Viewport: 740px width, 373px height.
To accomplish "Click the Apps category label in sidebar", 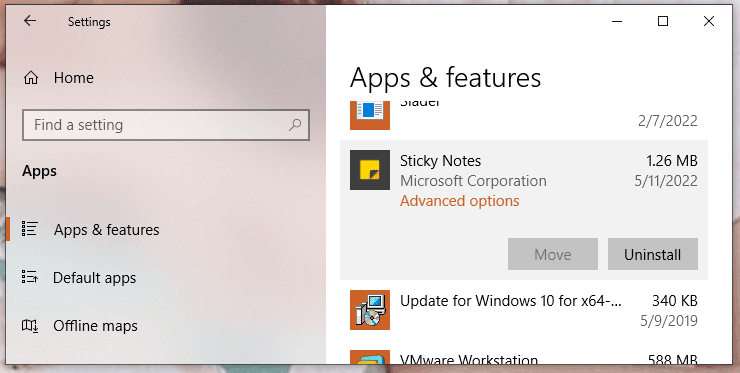I will click(39, 171).
